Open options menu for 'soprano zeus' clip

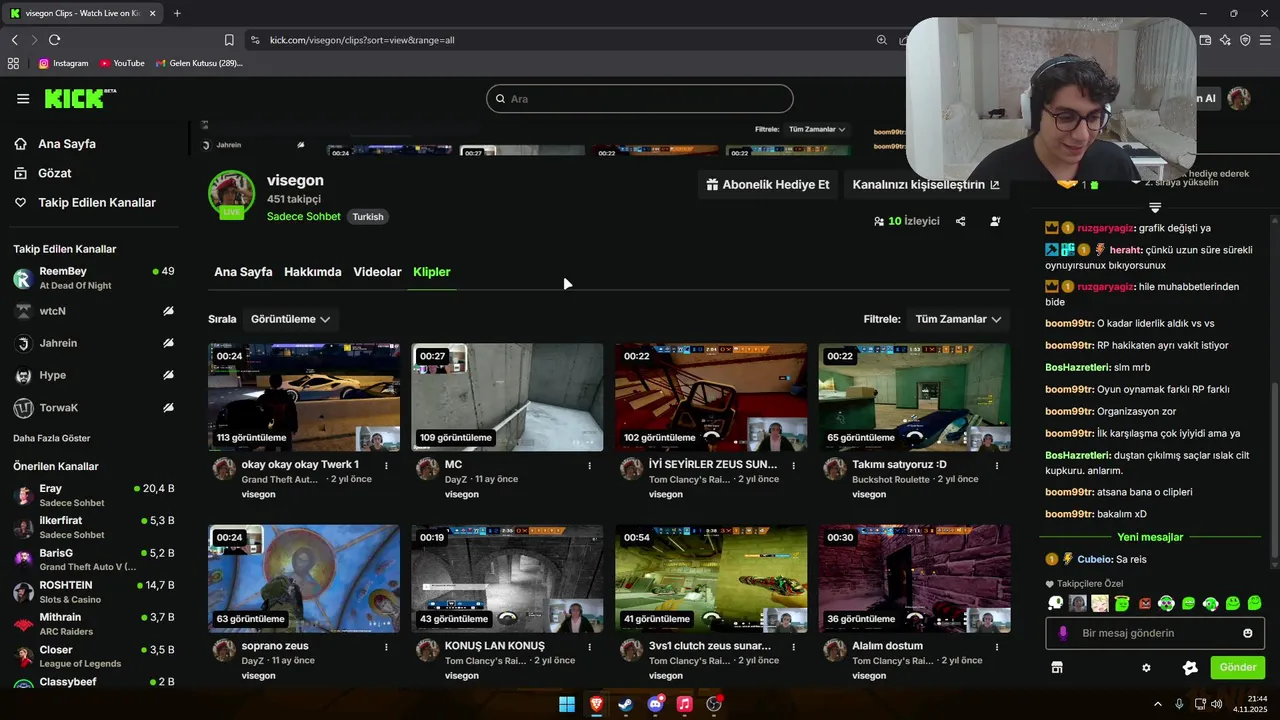click(x=386, y=647)
